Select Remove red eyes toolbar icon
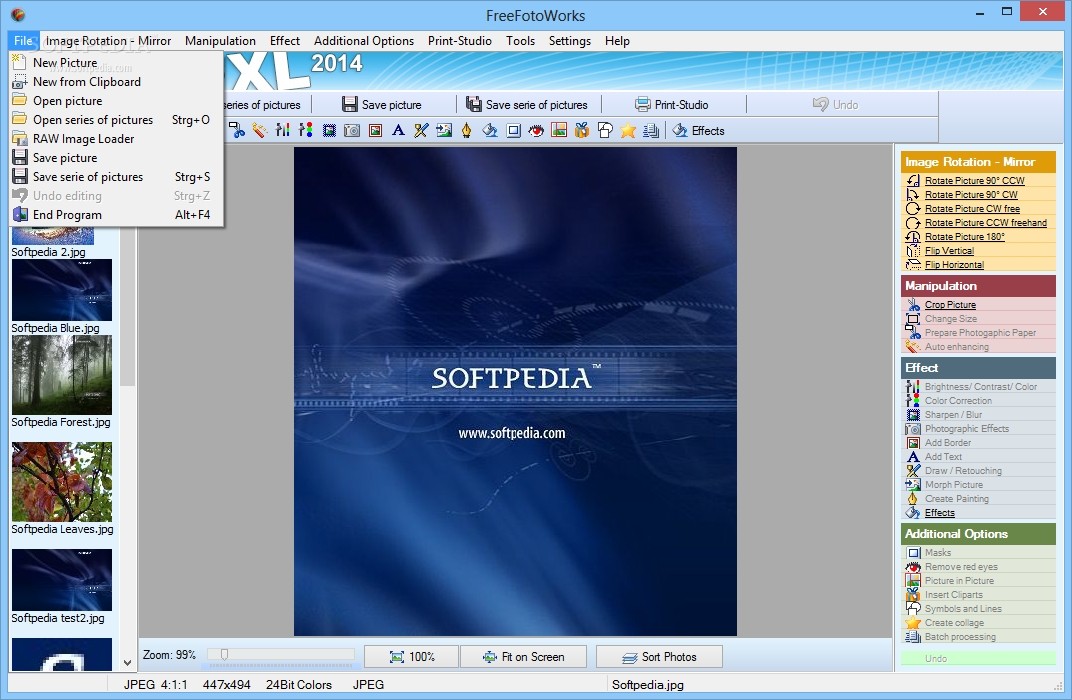This screenshot has height=700, width=1072. 536,130
